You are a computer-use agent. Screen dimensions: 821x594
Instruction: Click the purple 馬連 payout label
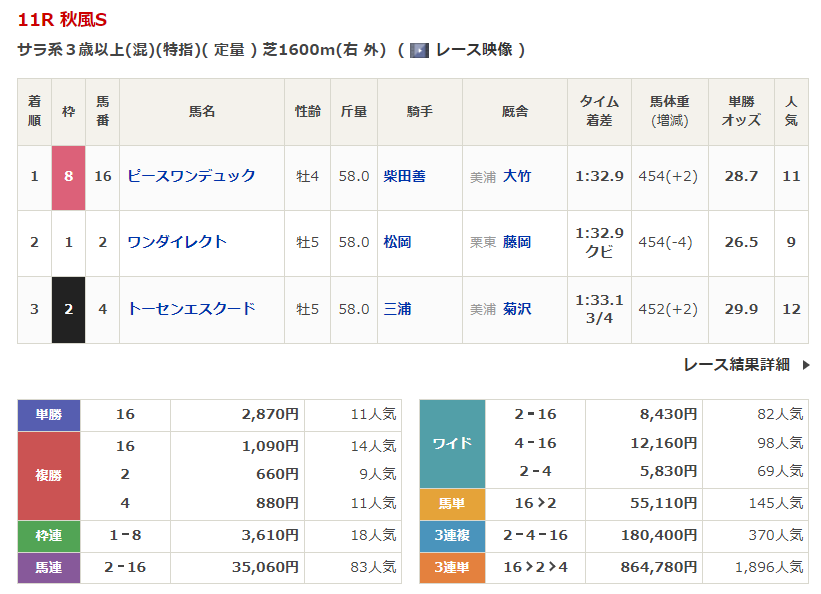click(x=49, y=567)
